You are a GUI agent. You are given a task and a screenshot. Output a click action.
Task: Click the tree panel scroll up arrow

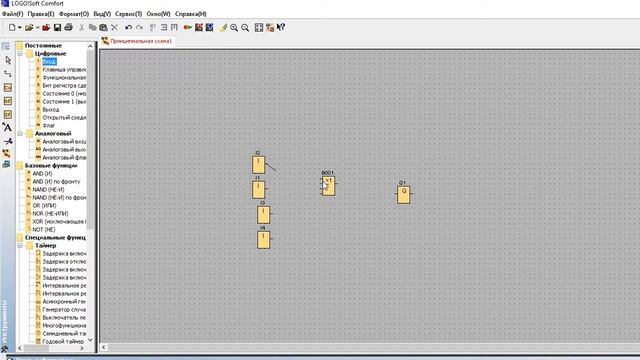point(90,46)
